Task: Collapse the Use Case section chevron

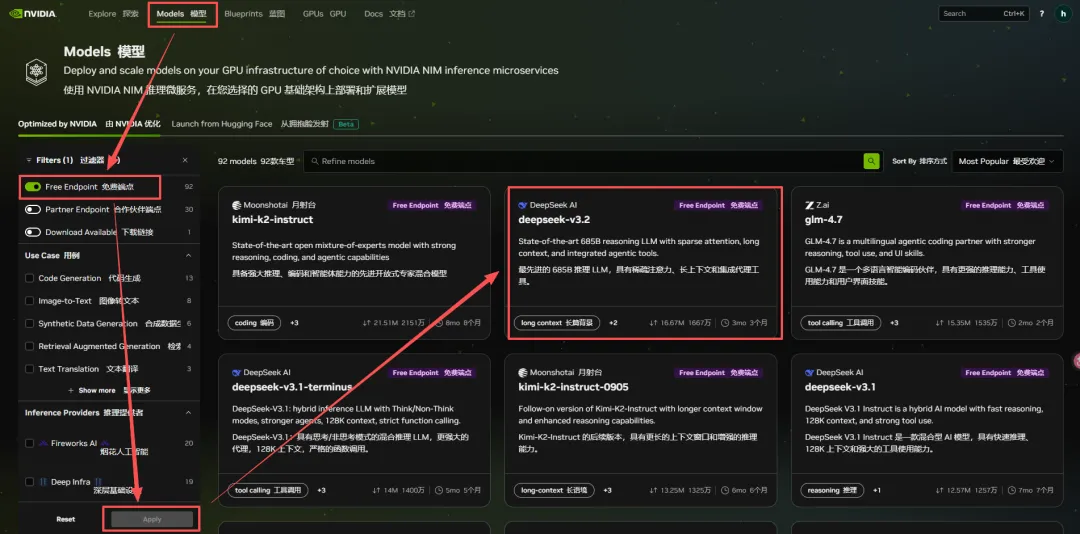Action: (x=189, y=256)
